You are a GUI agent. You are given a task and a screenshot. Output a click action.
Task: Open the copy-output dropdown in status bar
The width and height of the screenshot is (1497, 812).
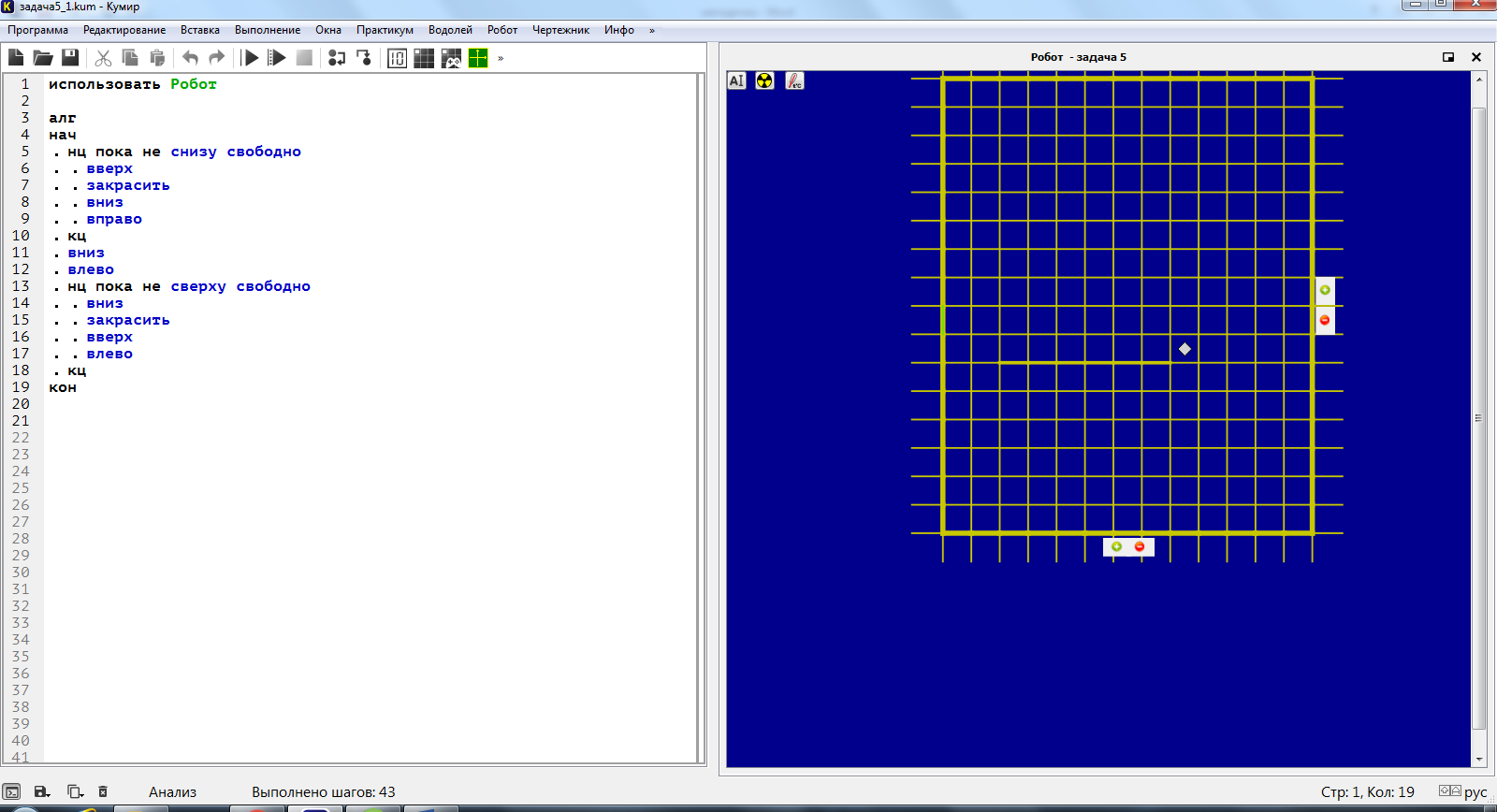coord(76,792)
